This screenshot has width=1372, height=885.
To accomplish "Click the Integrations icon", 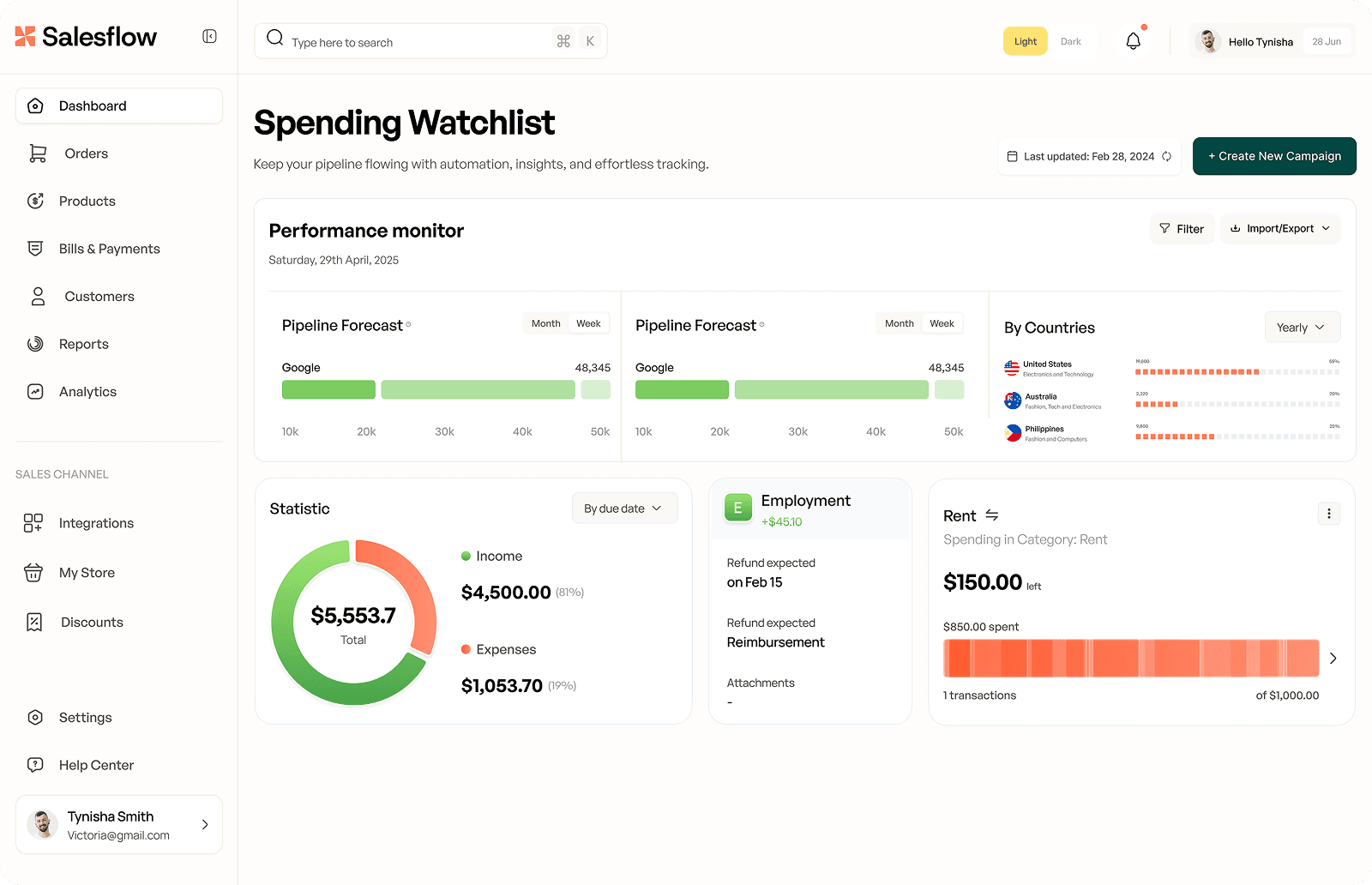I will tap(33, 523).
